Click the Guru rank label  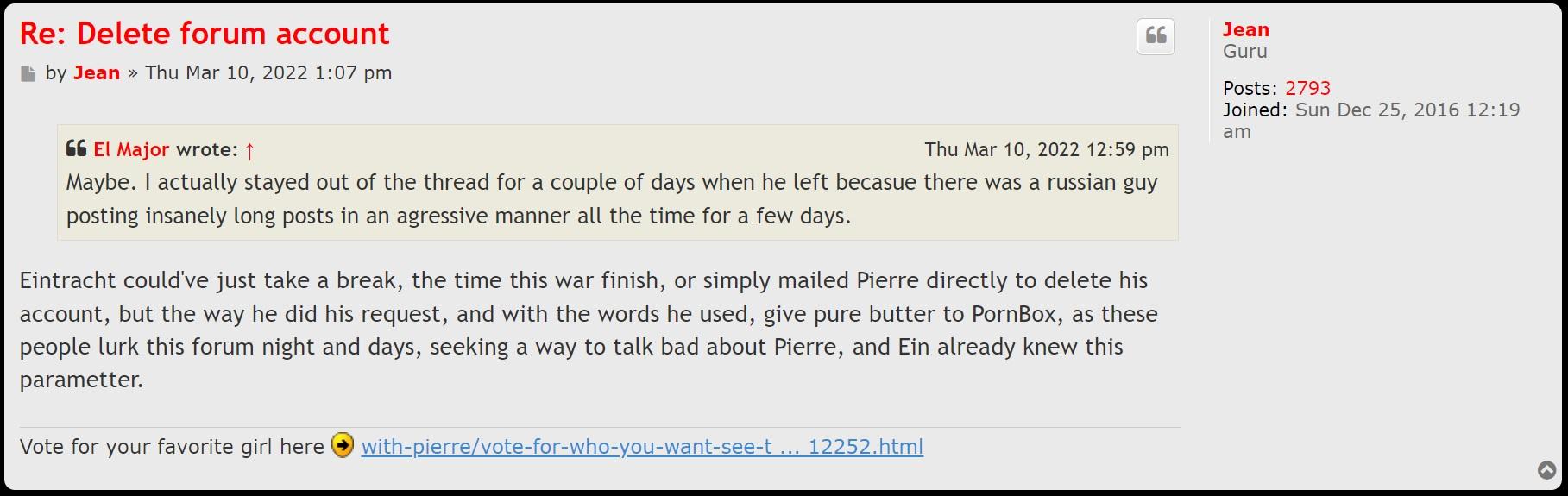[1244, 51]
